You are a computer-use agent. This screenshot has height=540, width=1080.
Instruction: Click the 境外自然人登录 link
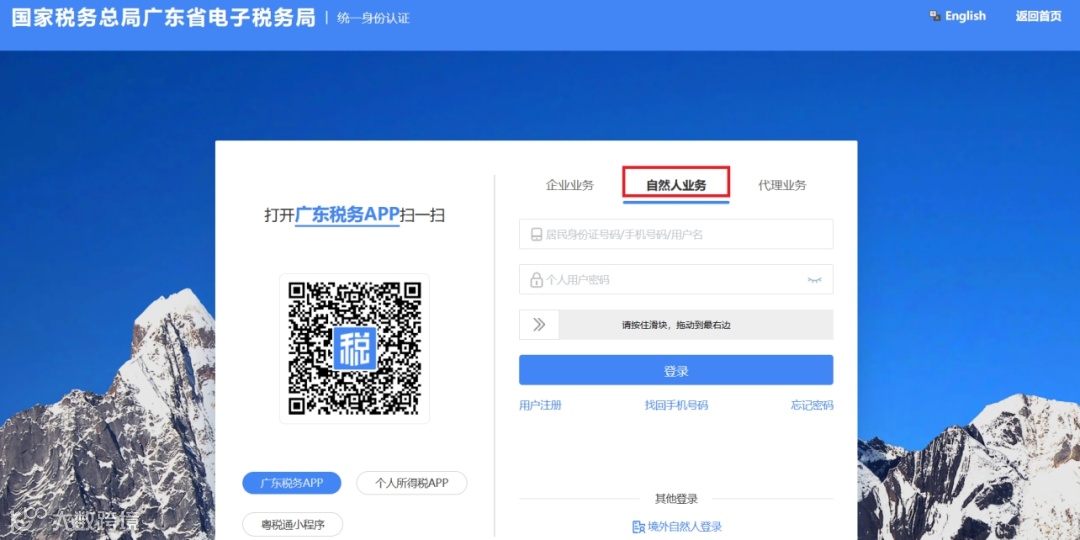click(685, 527)
